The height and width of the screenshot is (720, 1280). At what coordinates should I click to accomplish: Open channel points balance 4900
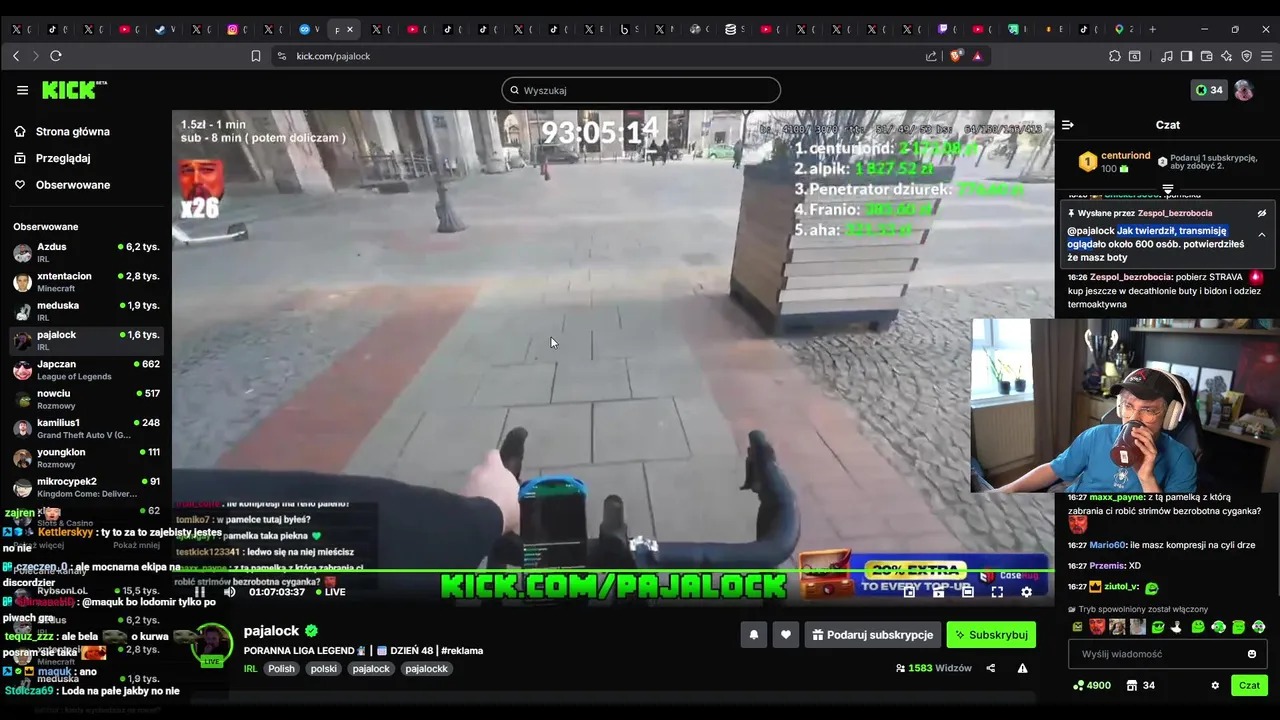point(1091,685)
